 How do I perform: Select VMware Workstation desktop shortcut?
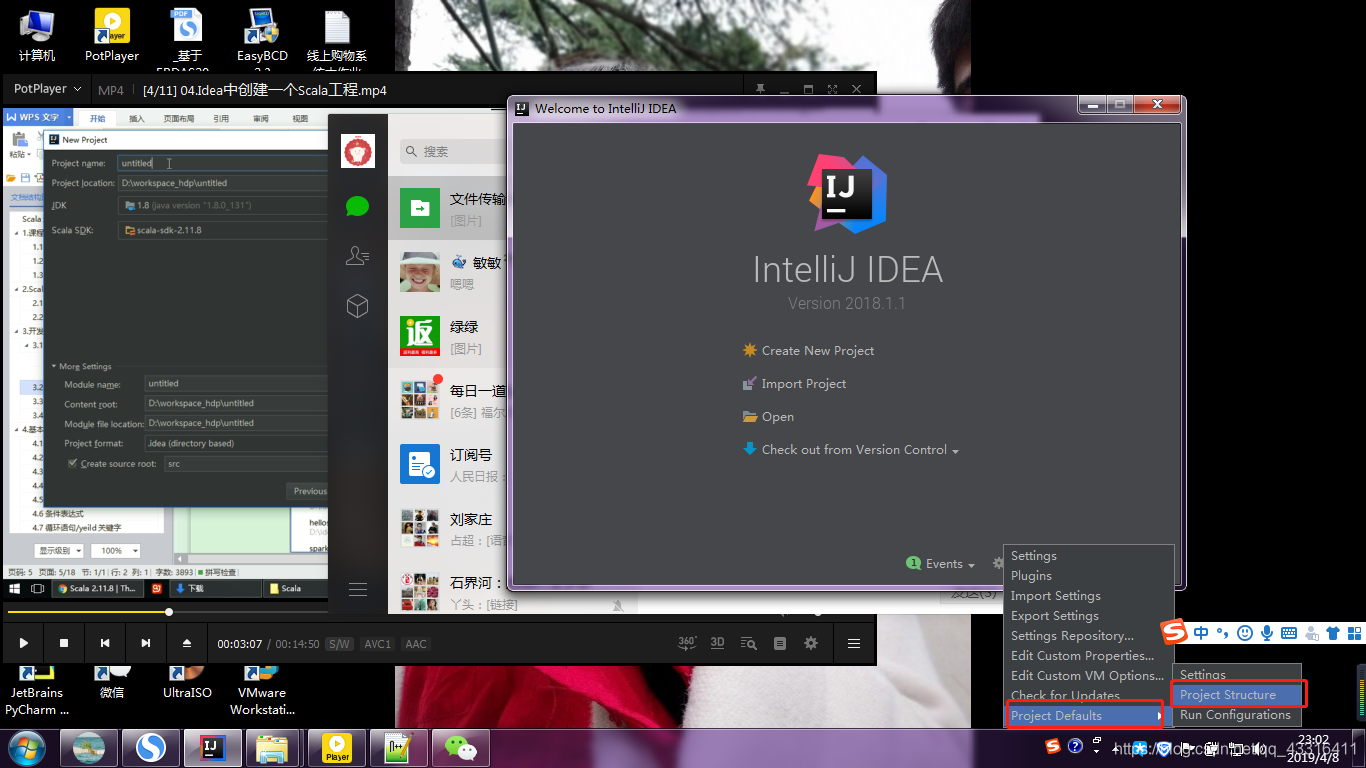[x=262, y=690]
